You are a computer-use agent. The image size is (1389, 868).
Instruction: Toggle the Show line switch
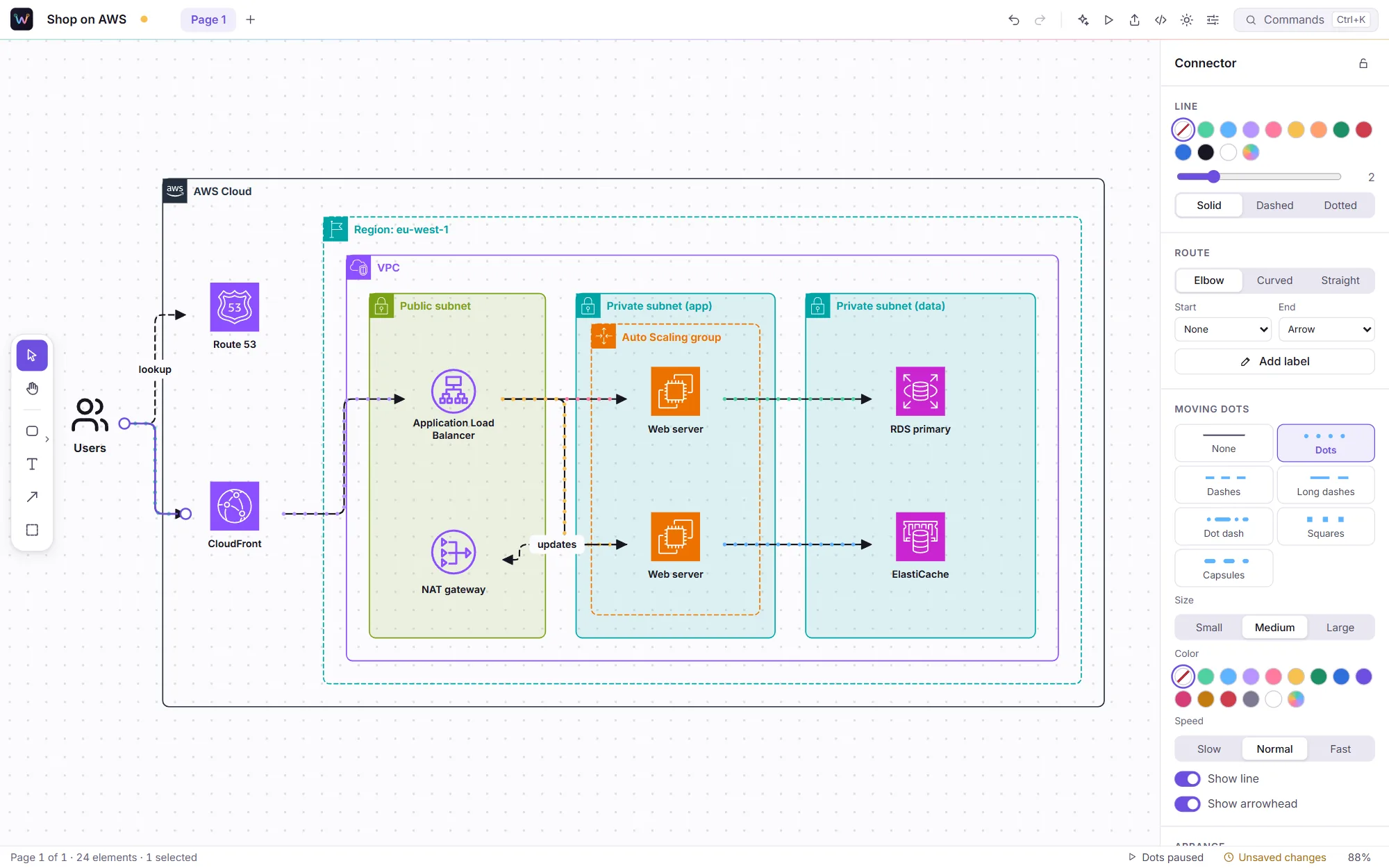1187,779
